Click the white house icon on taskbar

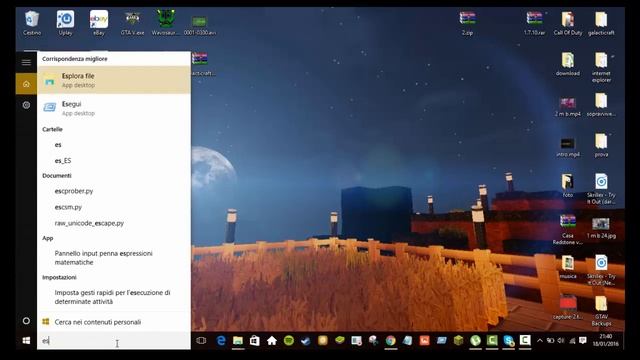click(x=272, y=340)
